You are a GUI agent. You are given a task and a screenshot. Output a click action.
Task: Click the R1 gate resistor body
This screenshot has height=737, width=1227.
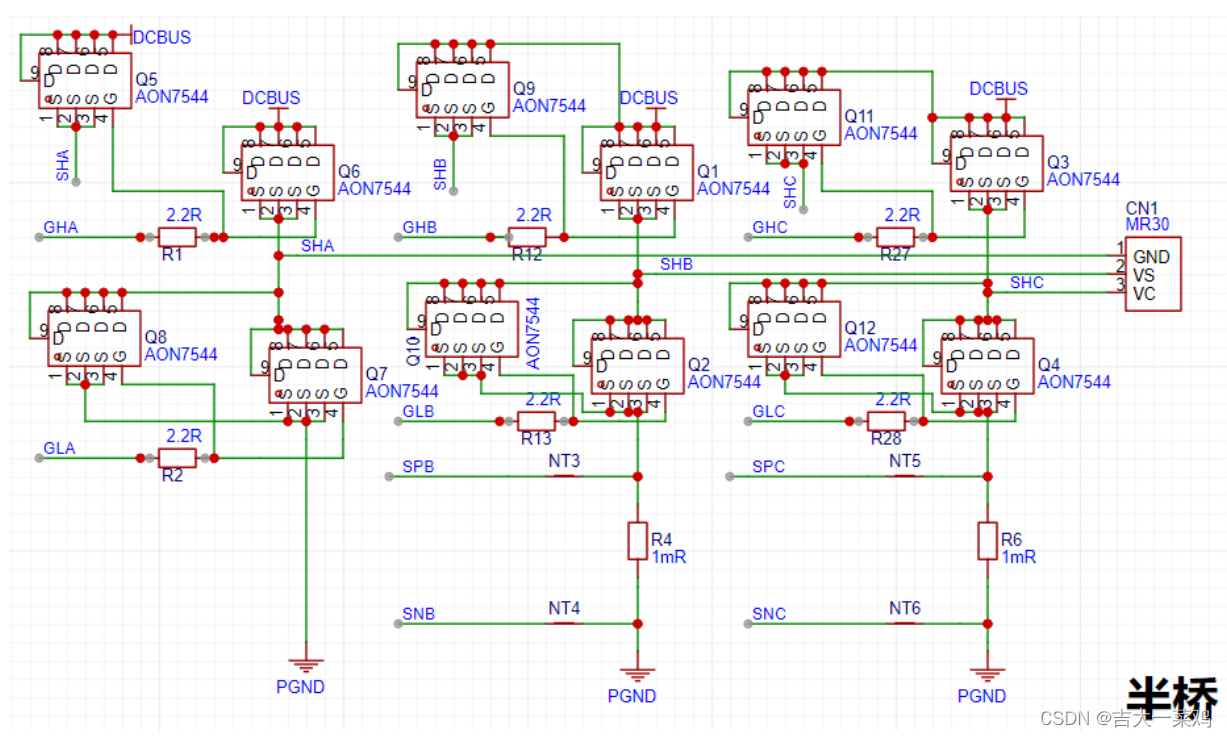point(177,237)
